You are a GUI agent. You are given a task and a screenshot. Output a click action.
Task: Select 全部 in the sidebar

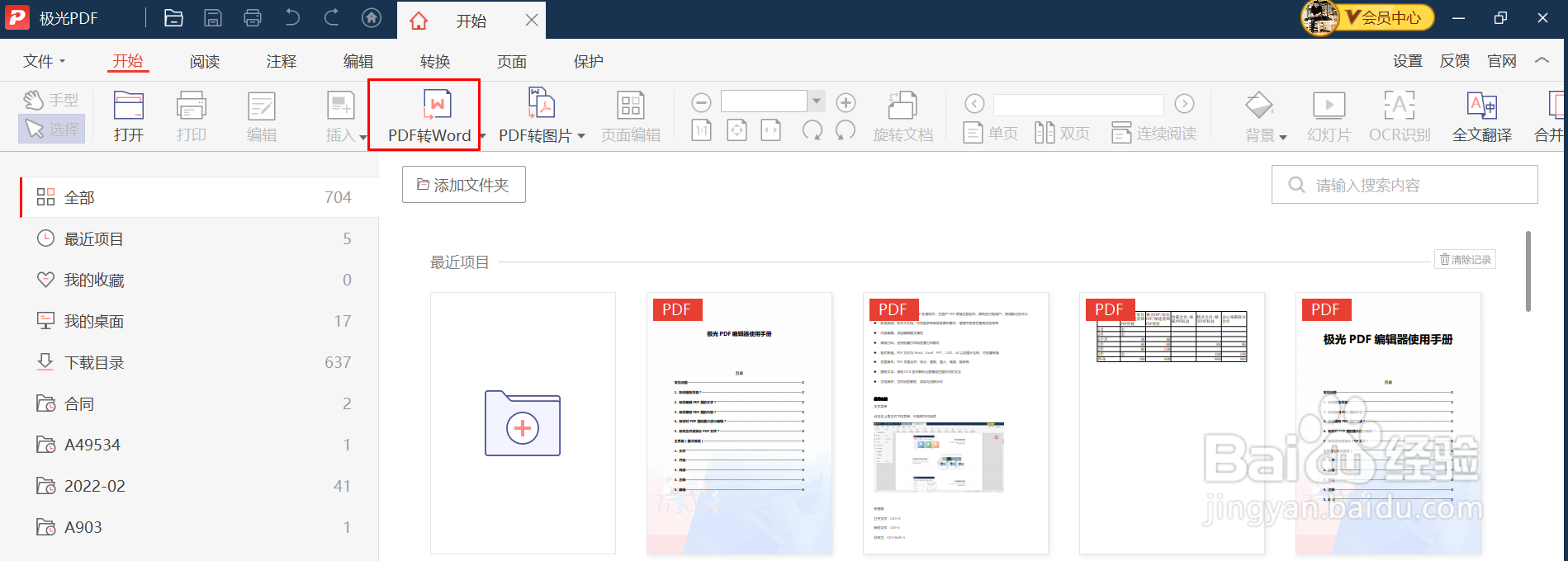(x=199, y=197)
